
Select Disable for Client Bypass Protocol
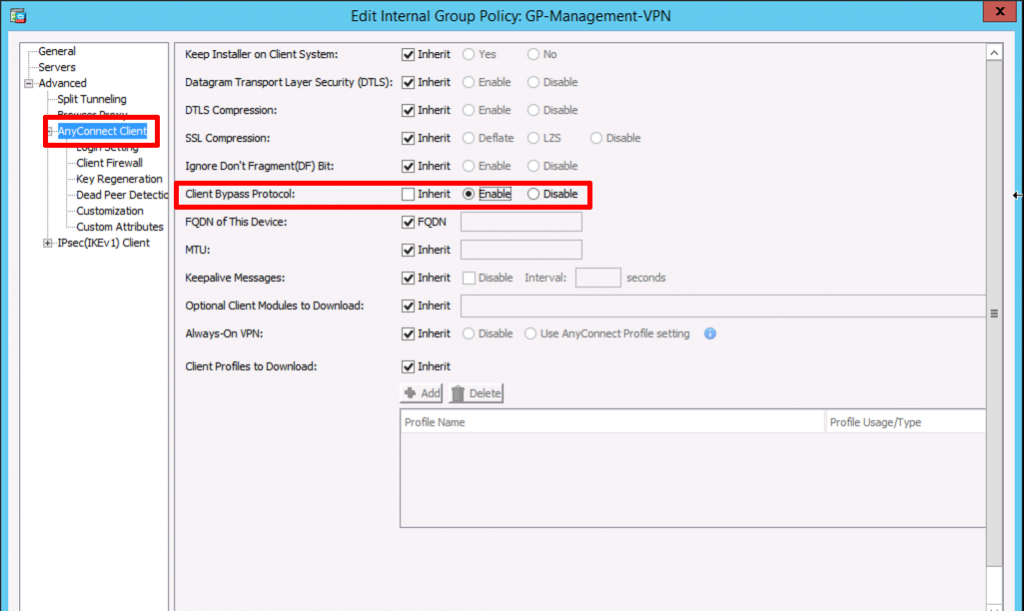(x=534, y=194)
